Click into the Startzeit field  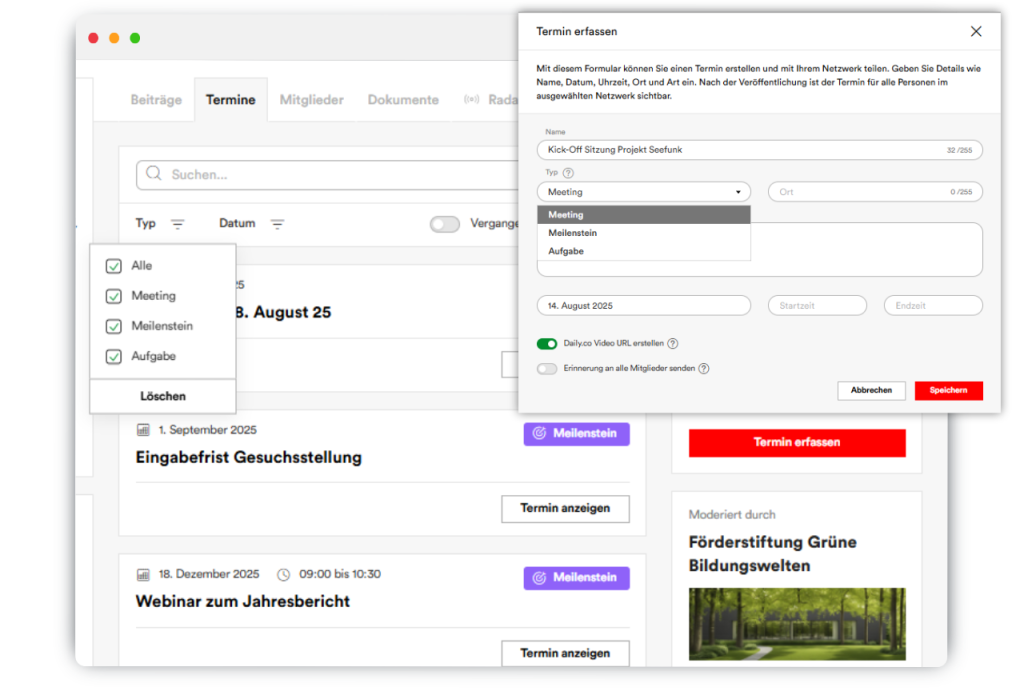click(817, 306)
